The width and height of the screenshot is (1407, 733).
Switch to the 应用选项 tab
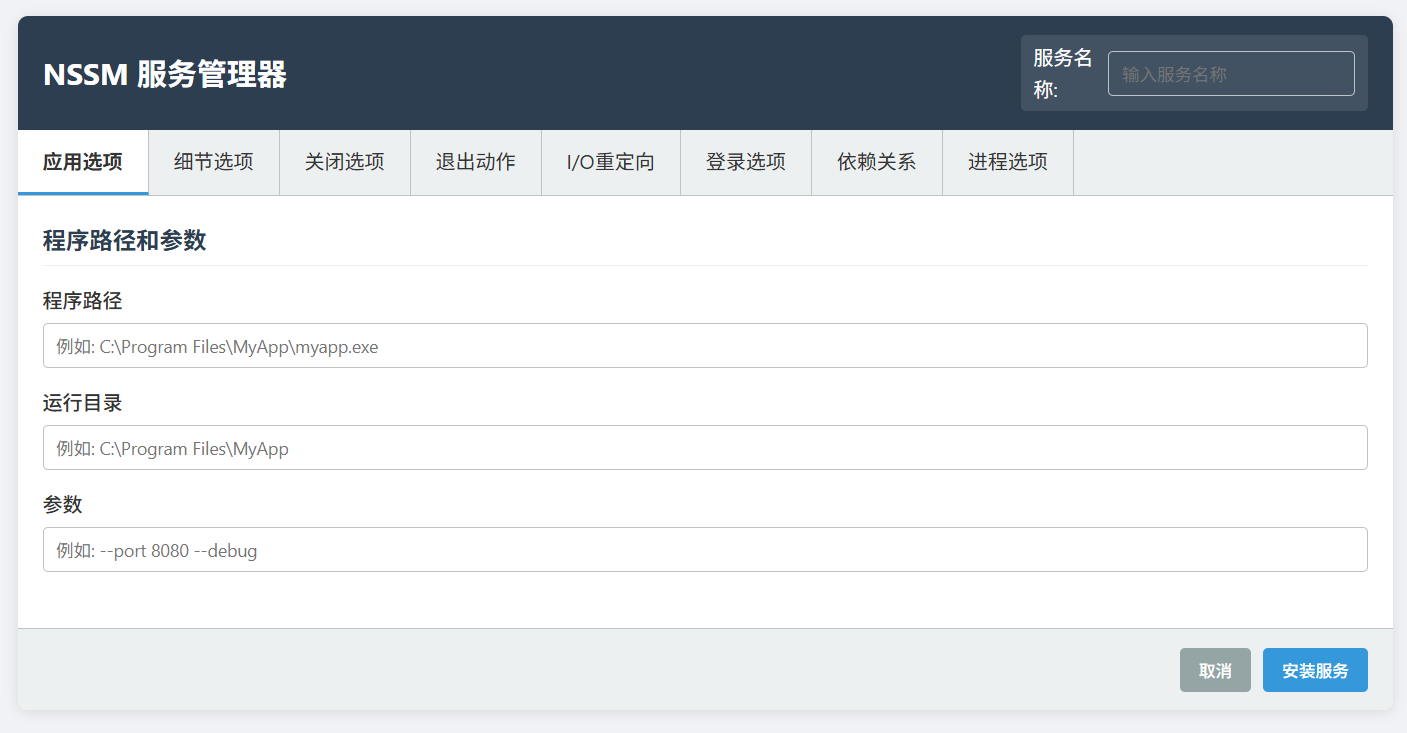83,162
